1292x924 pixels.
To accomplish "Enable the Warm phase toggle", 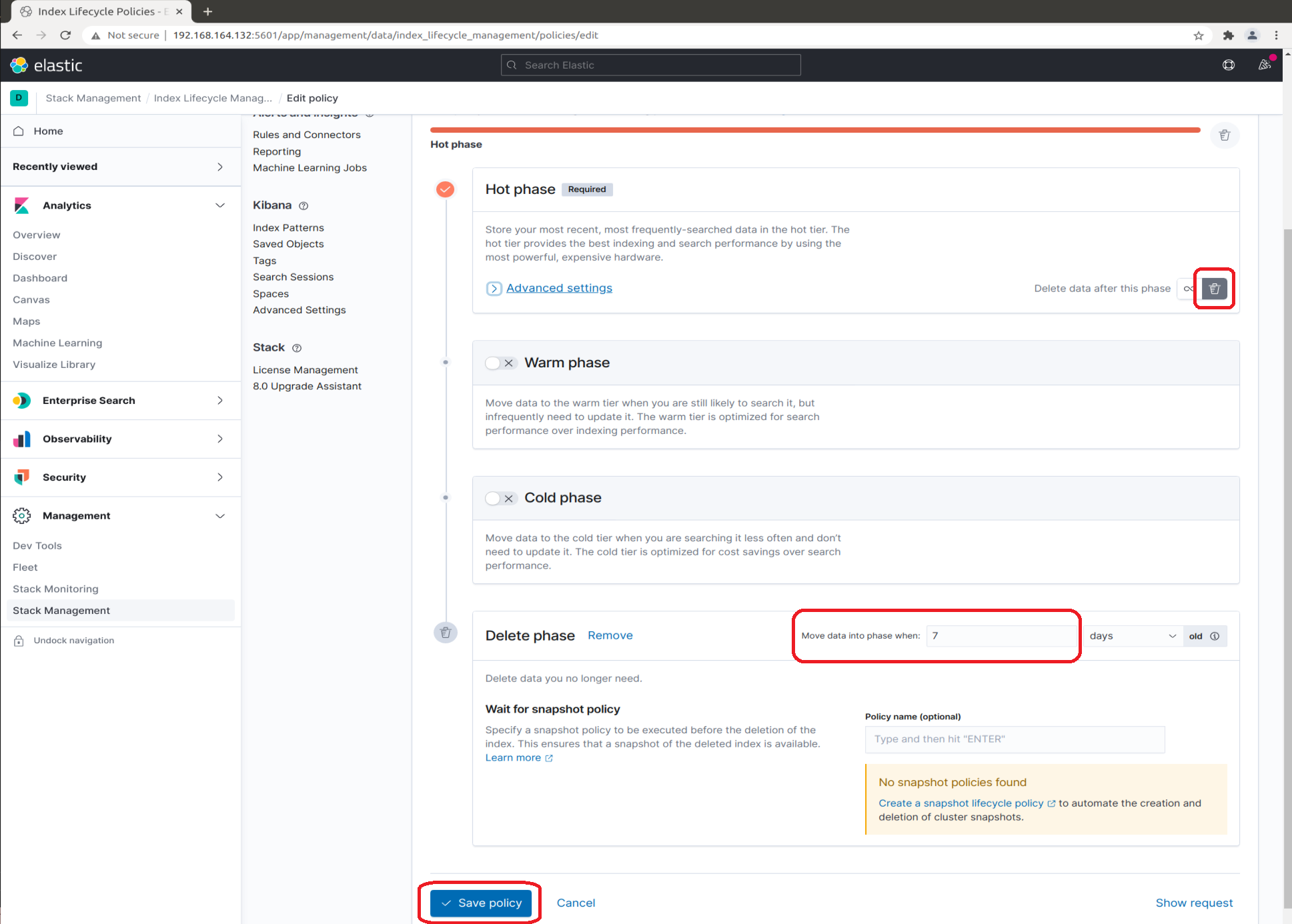I will [x=500, y=363].
